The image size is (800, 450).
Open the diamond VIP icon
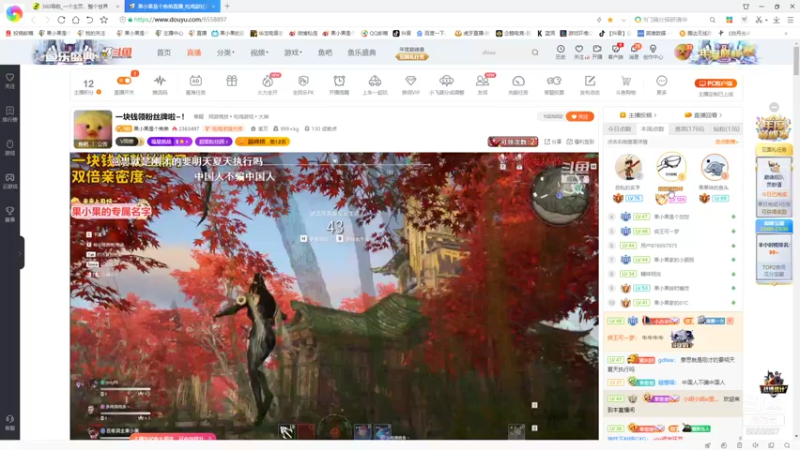pyautogui.click(x=411, y=81)
